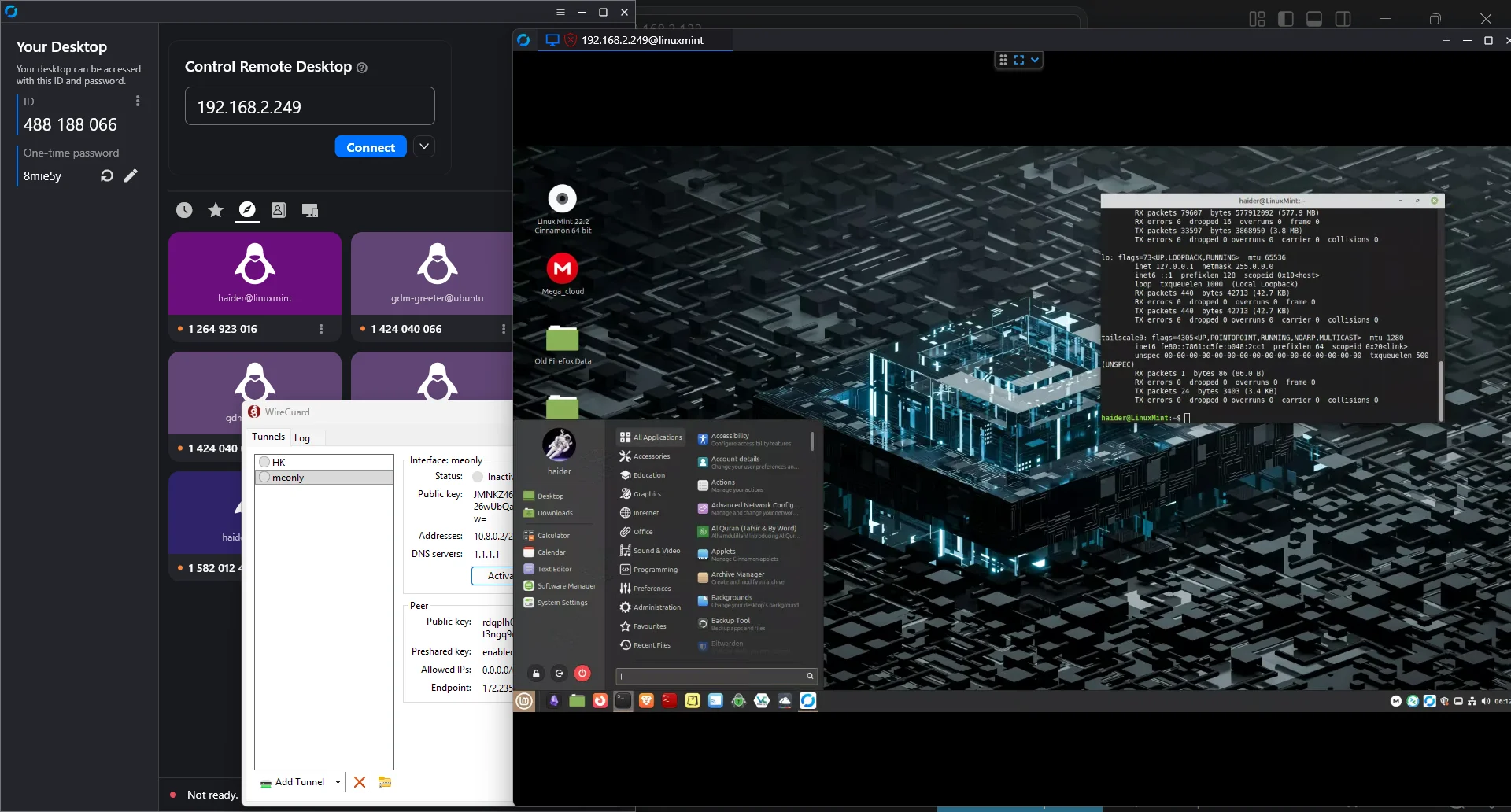Click the Mint menu search field

(716, 676)
